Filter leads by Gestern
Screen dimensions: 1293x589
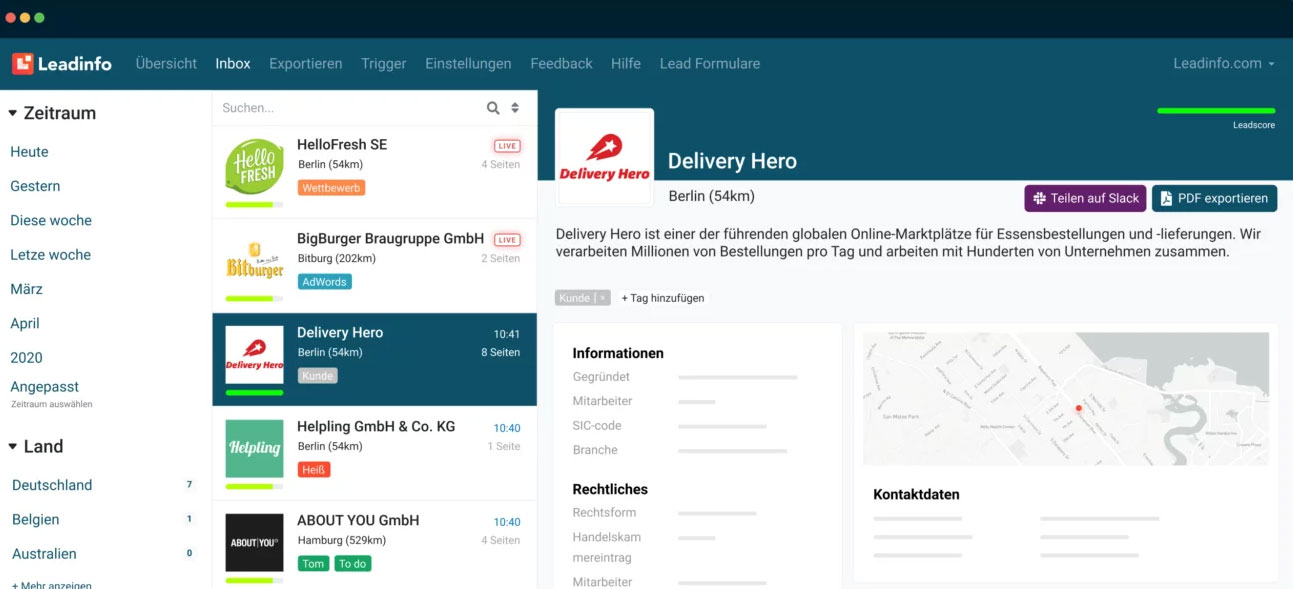35,186
